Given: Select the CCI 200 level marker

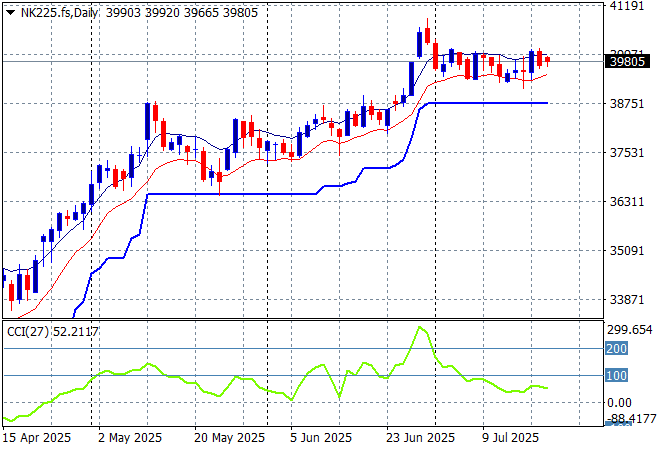Looking at the screenshot, I should (x=616, y=348).
